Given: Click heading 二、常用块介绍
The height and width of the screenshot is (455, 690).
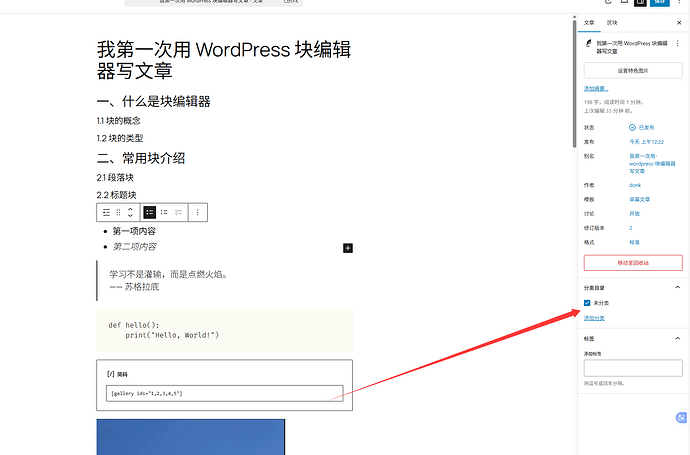Looking at the screenshot, I should click(141, 158).
